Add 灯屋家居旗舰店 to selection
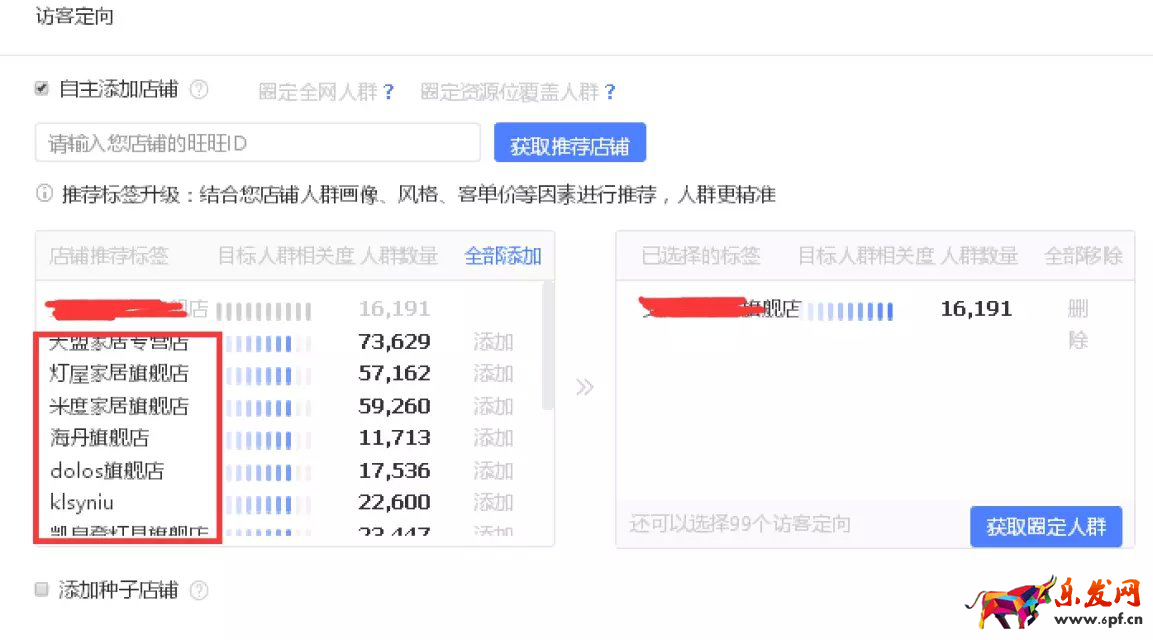Image resolution: width=1153 pixels, height=640 pixels. 493,374
